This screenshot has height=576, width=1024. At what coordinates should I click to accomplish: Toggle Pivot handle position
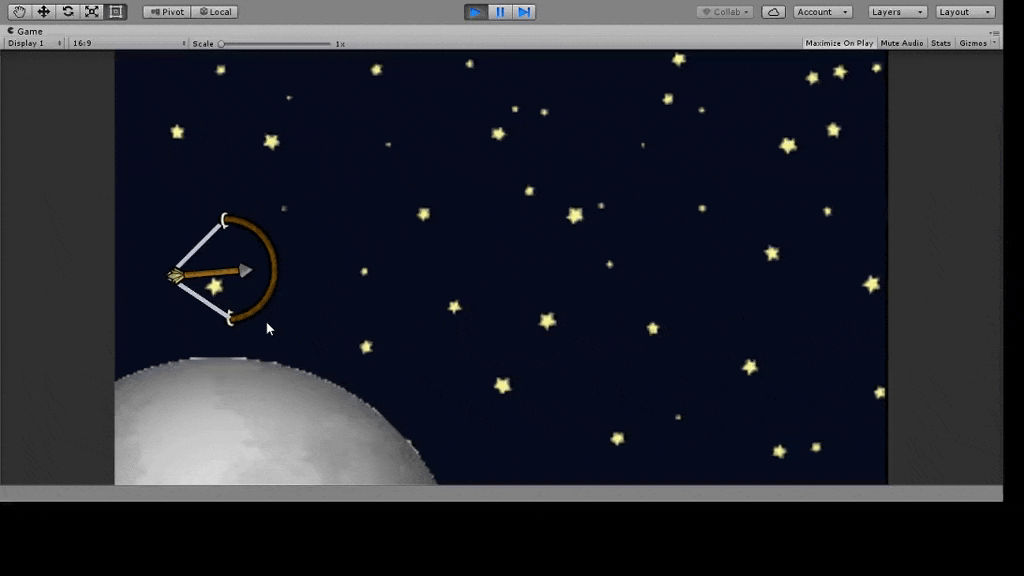click(167, 12)
